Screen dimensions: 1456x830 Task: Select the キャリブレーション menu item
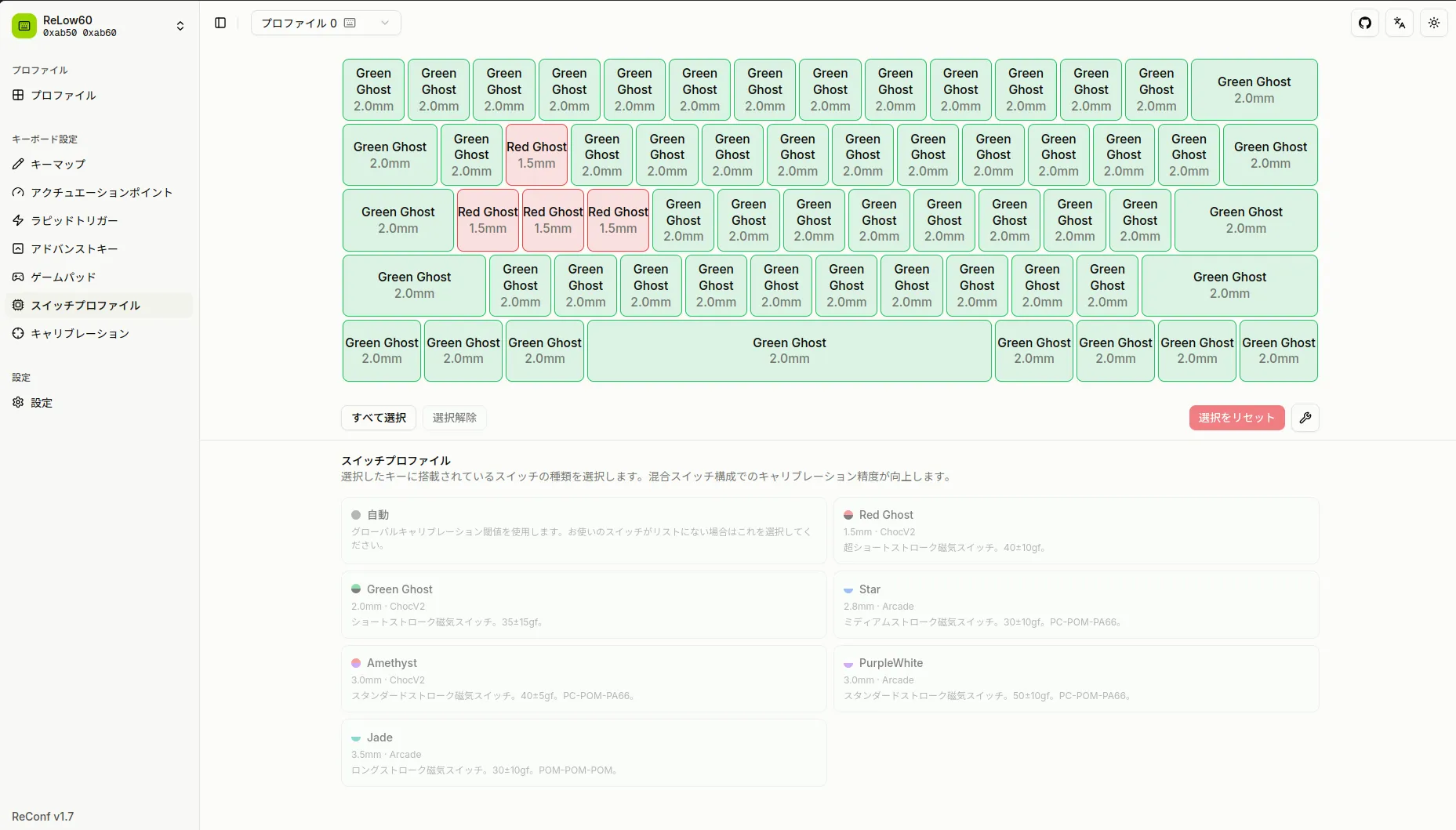tap(99, 333)
